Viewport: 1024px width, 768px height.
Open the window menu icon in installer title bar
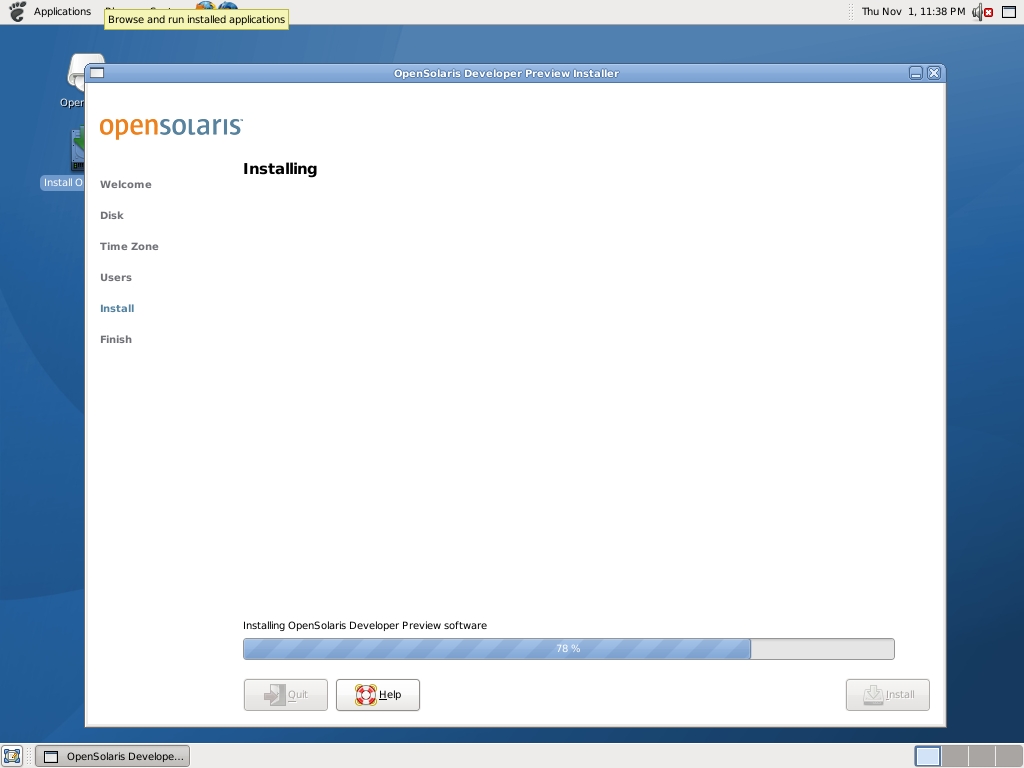point(96,73)
